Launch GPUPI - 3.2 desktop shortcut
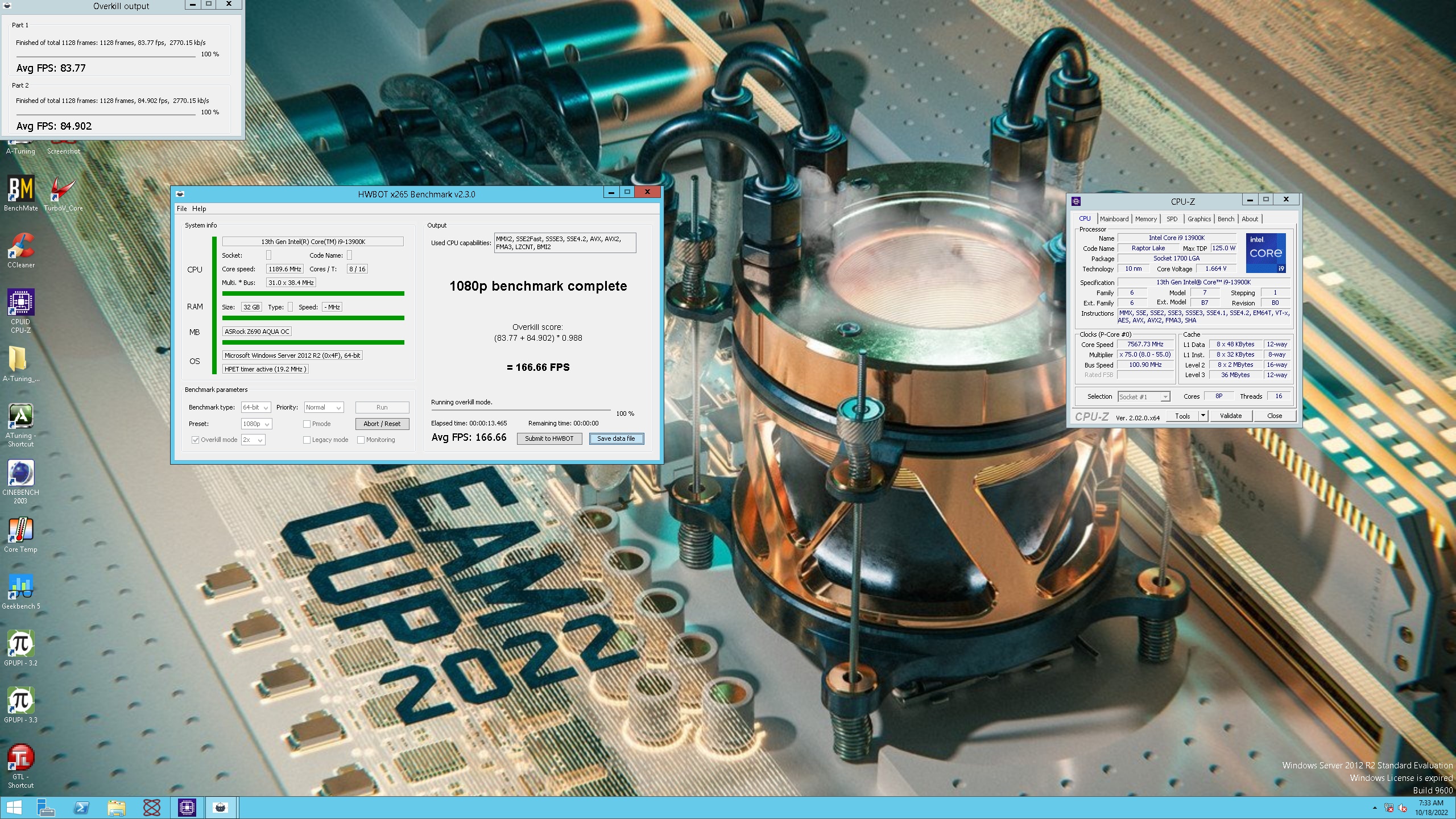Image resolution: width=1456 pixels, height=819 pixels. pyautogui.click(x=20, y=648)
